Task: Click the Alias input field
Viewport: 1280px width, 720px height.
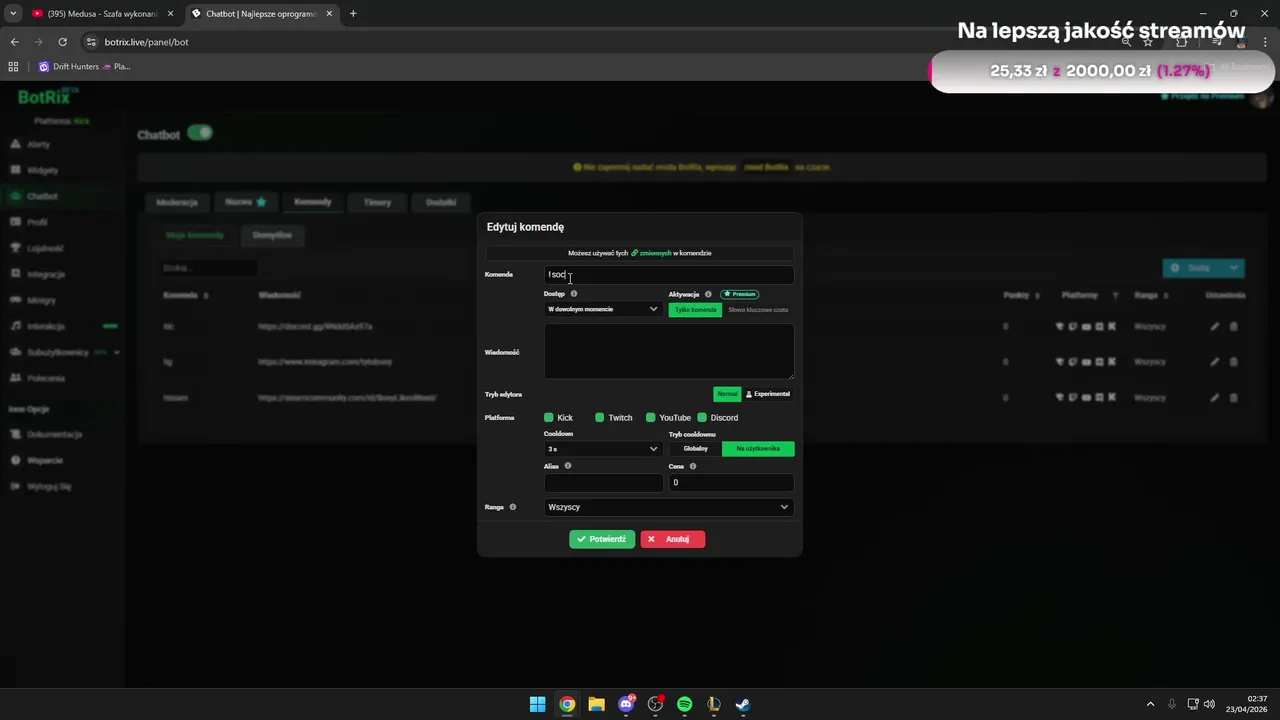Action: 603,482
